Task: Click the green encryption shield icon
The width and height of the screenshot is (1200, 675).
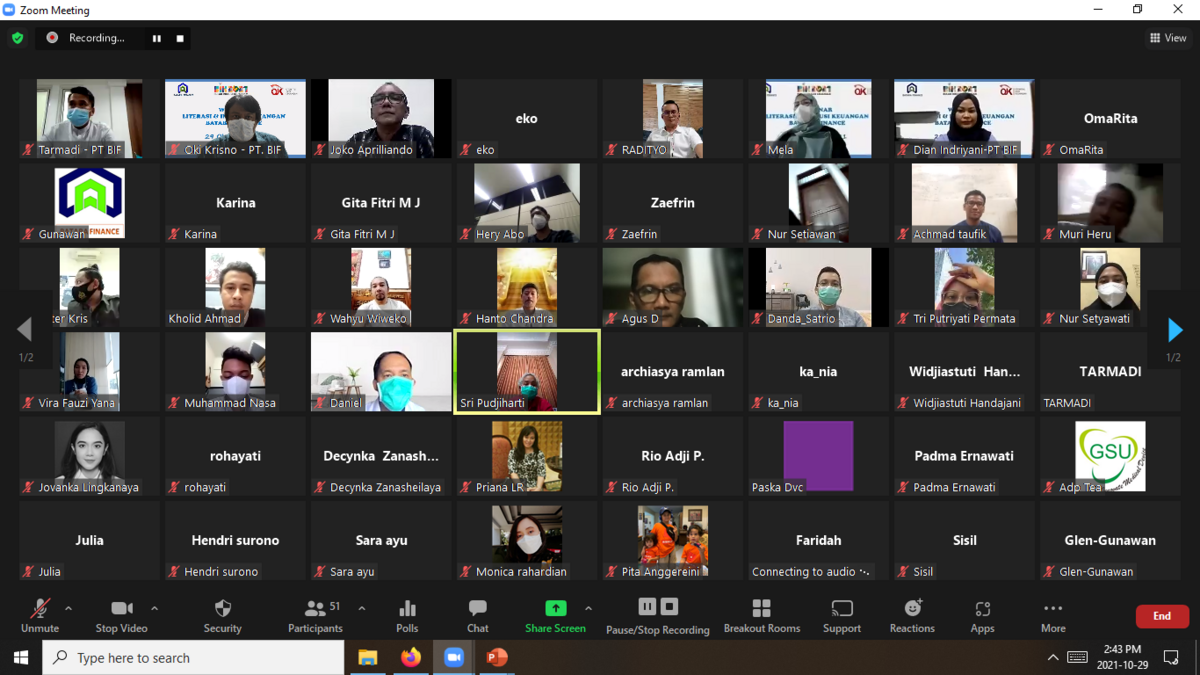Action: point(18,38)
